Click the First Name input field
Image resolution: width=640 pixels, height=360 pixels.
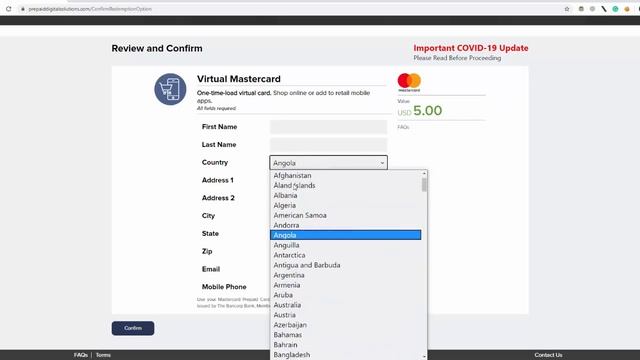tap(328, 127)
